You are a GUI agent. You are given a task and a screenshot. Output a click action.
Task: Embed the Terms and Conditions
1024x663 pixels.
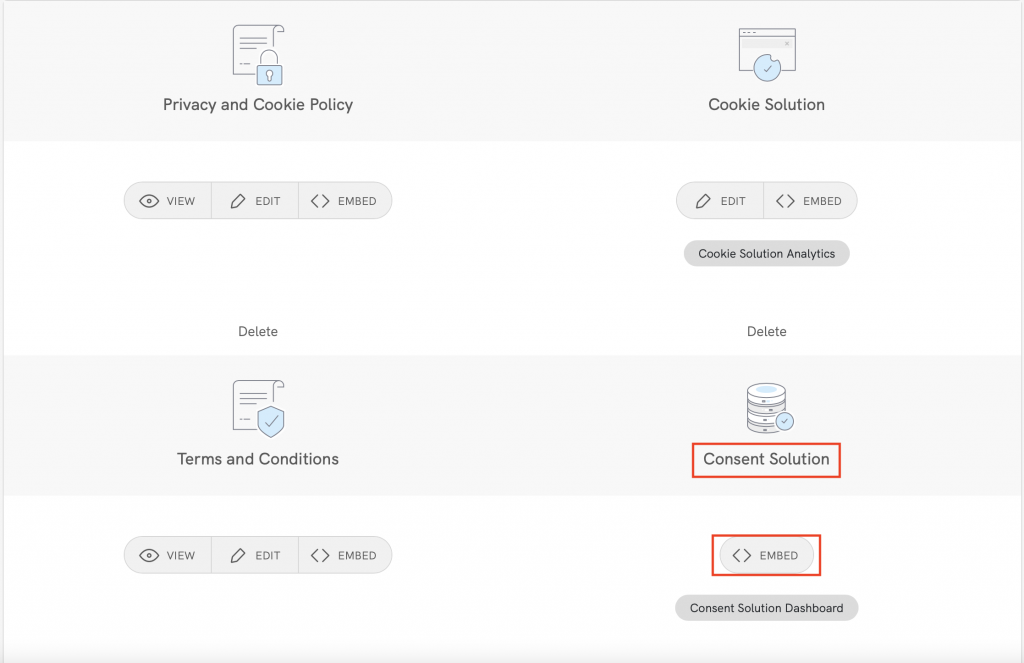345,555
